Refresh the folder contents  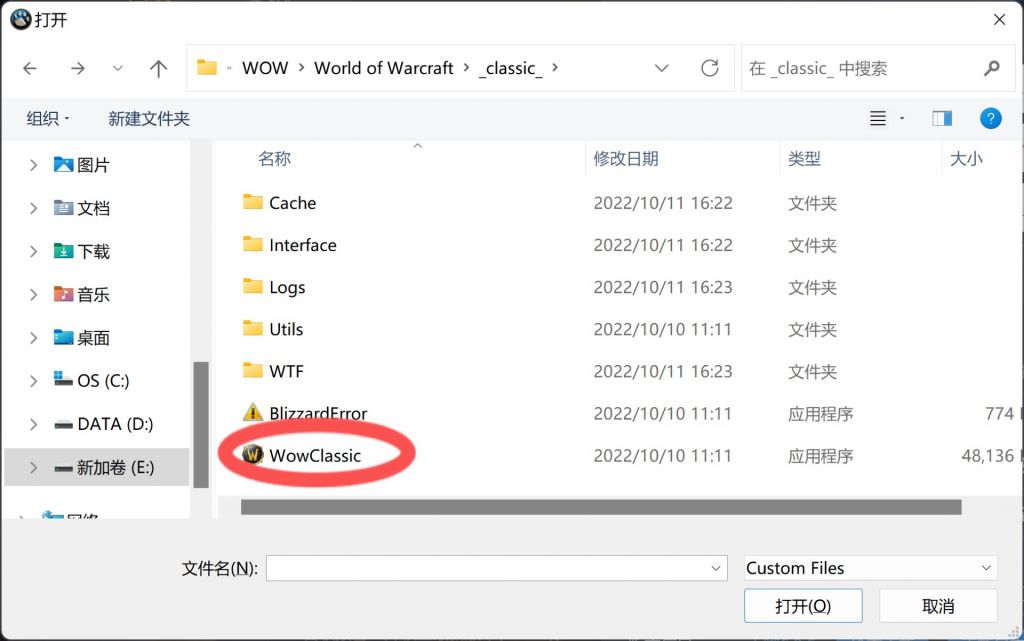tap(710, 68)
